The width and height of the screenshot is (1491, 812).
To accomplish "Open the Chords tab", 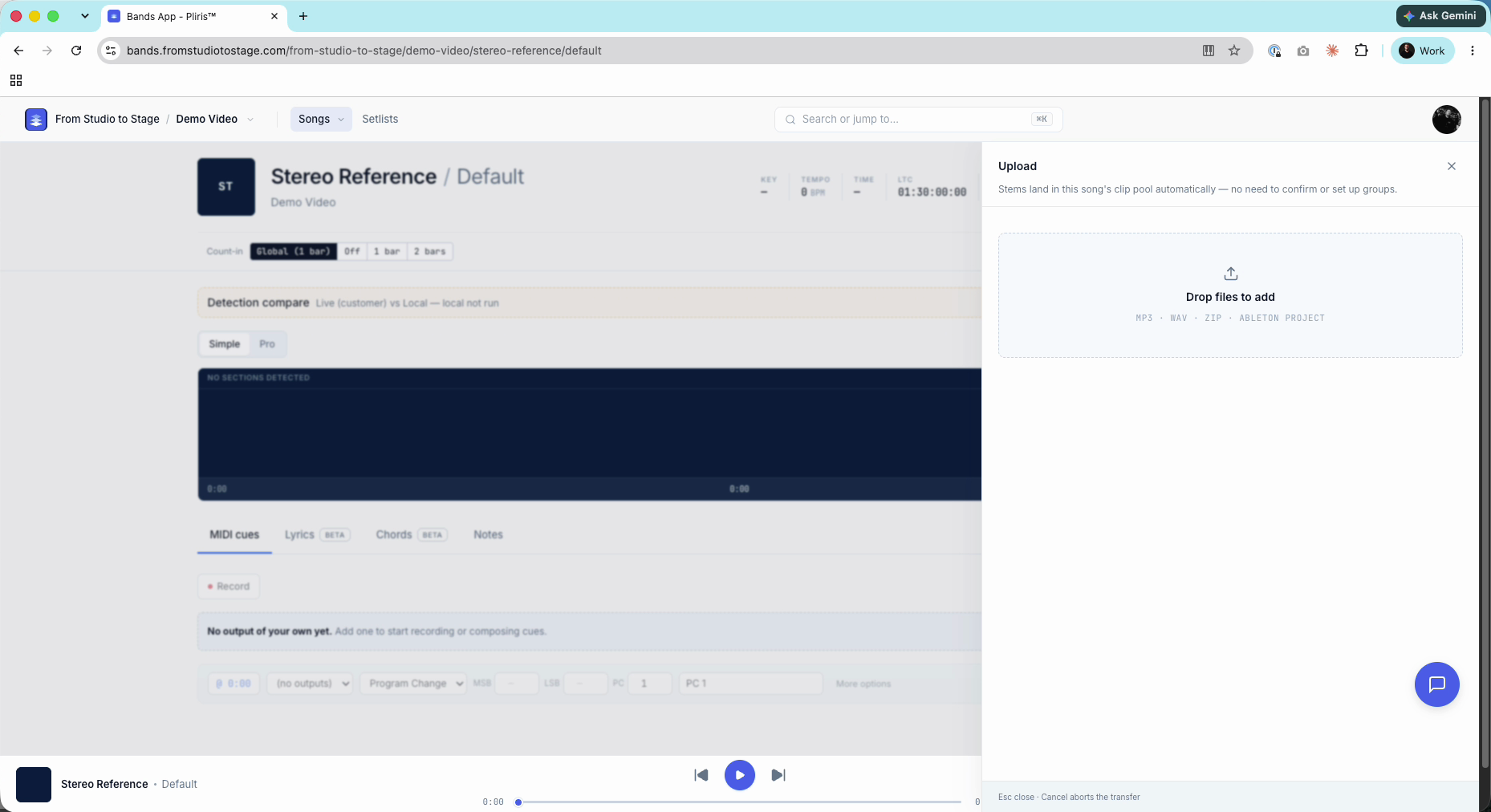I will [x=412, y=534].
